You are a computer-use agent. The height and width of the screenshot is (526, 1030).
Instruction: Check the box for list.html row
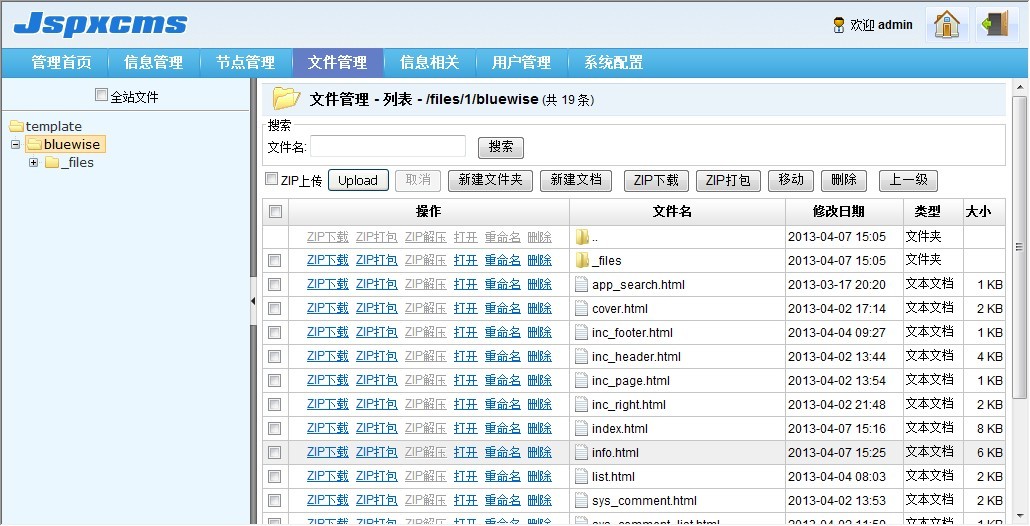coord(275,476)
